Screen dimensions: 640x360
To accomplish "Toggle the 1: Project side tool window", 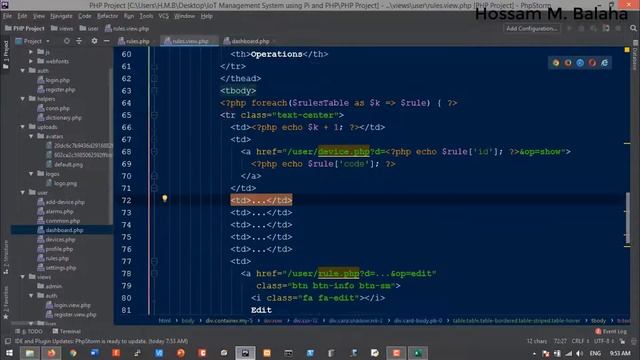I will tap(6, 54).
